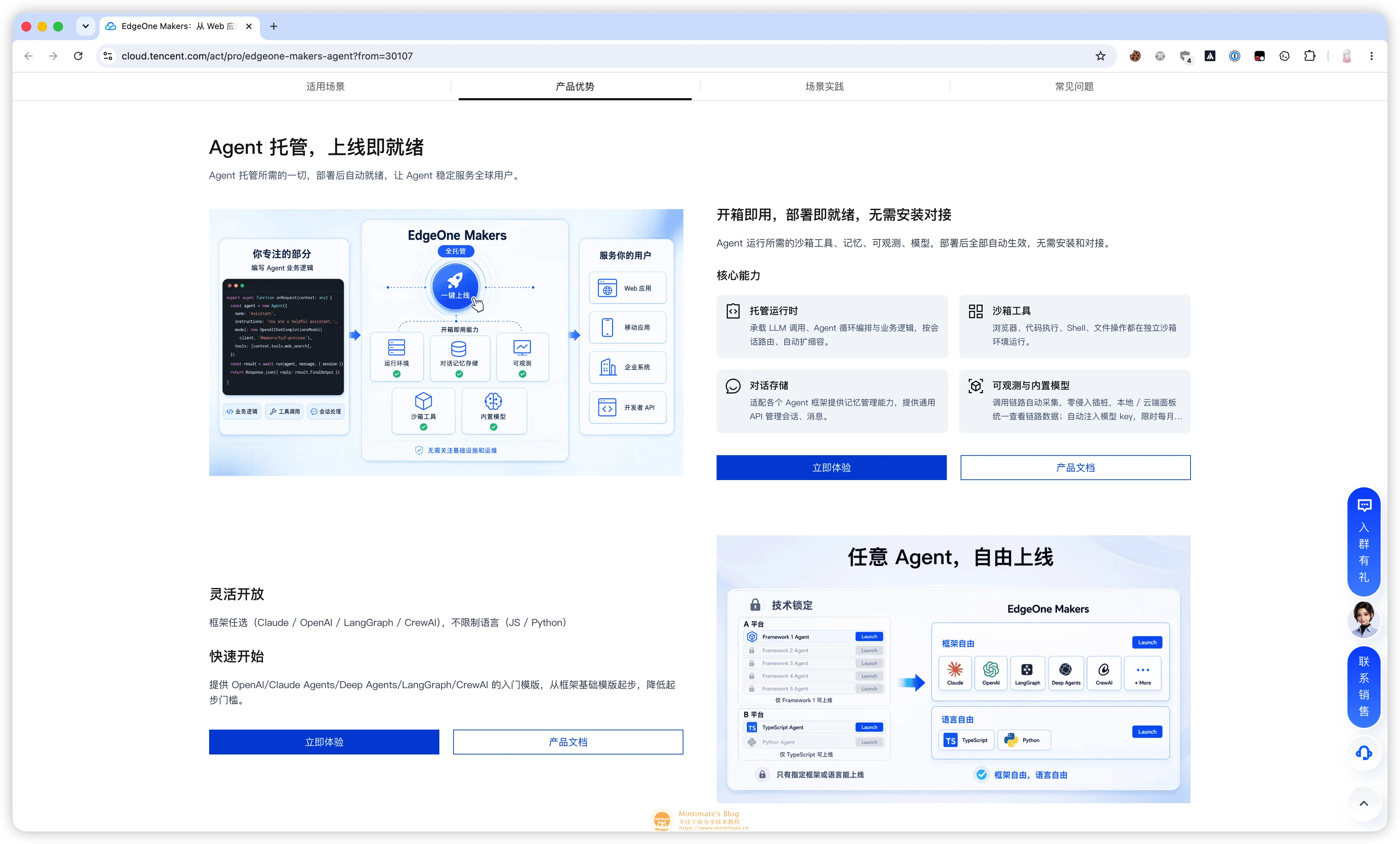Image resolution: width=1400 pixels, height=844 pixels.
Task: Click the 移动应用 phone icon card
Action: click(627, 327)
